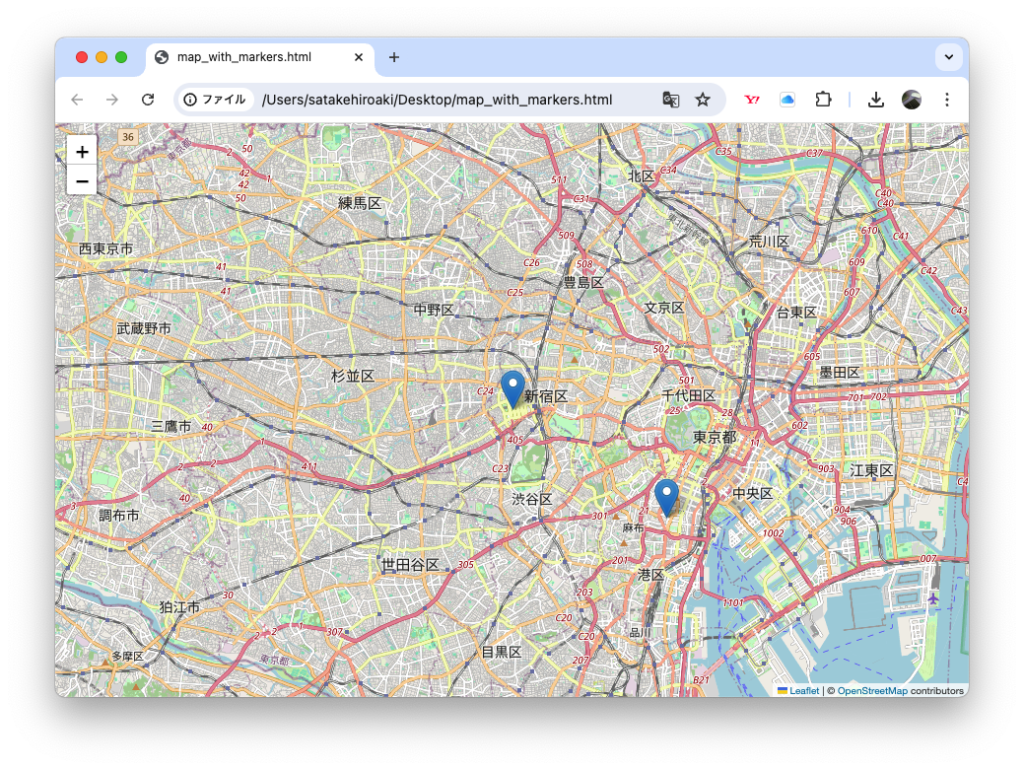Click the map marker near Shinjuku
This screenshot has height=770, width=1024.
click(x=513, y=388)
